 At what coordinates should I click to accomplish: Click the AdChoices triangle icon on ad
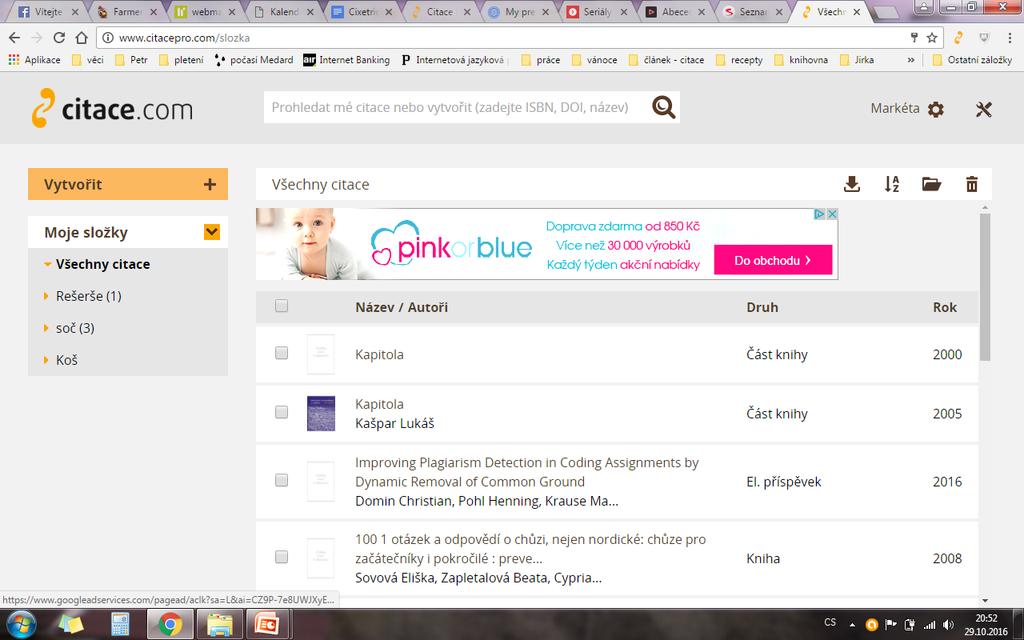pyautogui.click(x=820, y=214)
